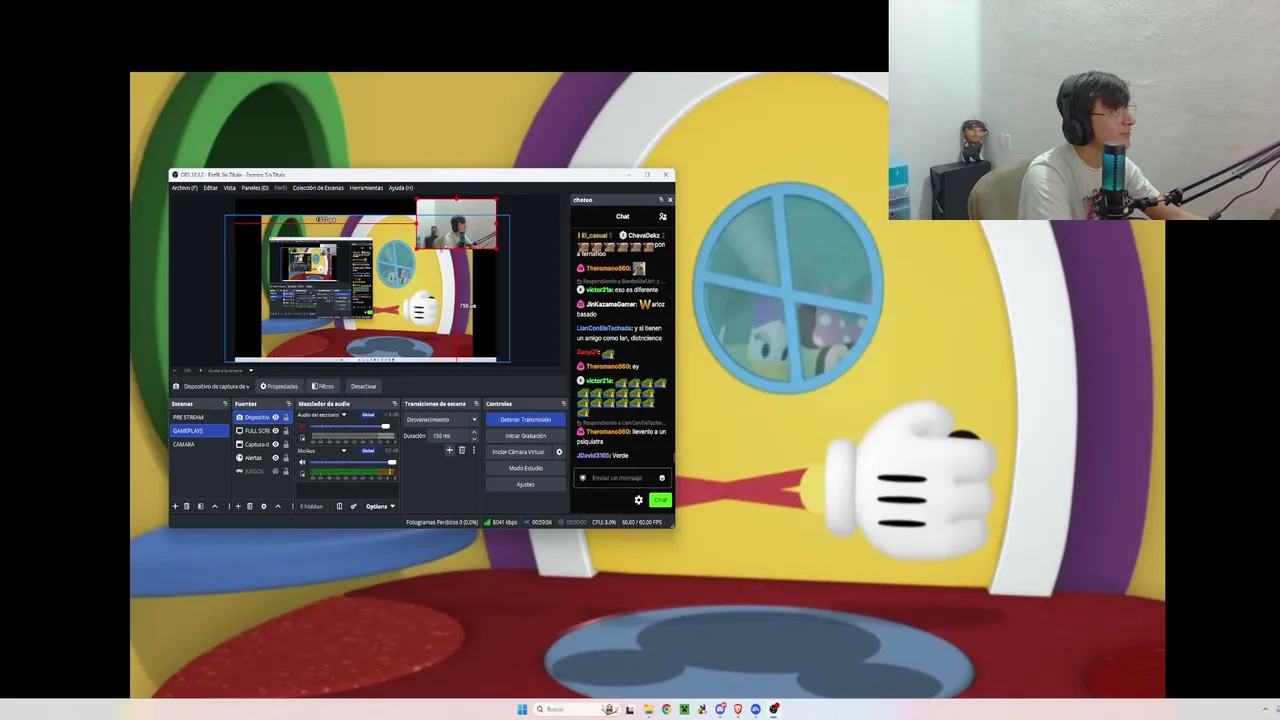The height and width of the screenshot is (720, 1280).
Task: Open Audio del escritorio dropdown arrow
Action: pyautogui.click(x=344, y=415)
